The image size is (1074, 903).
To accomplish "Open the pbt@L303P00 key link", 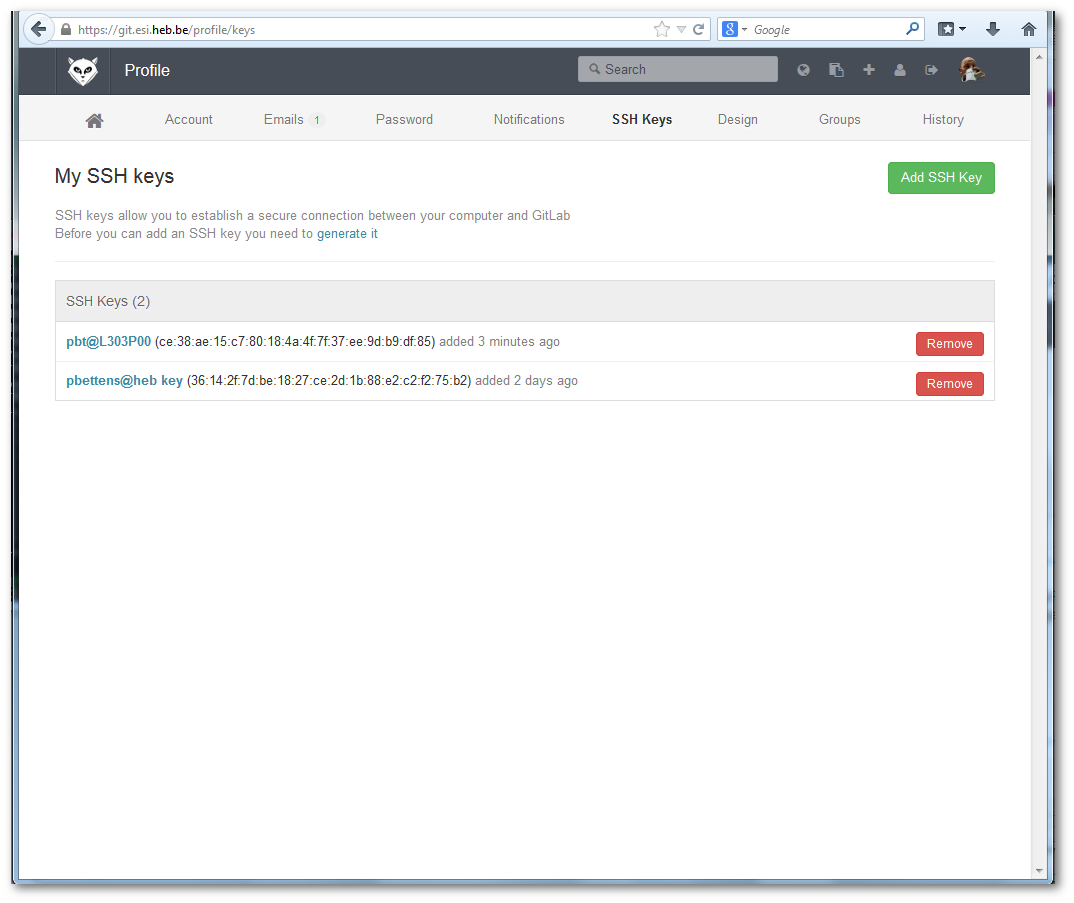I will (x=108, y=341).
